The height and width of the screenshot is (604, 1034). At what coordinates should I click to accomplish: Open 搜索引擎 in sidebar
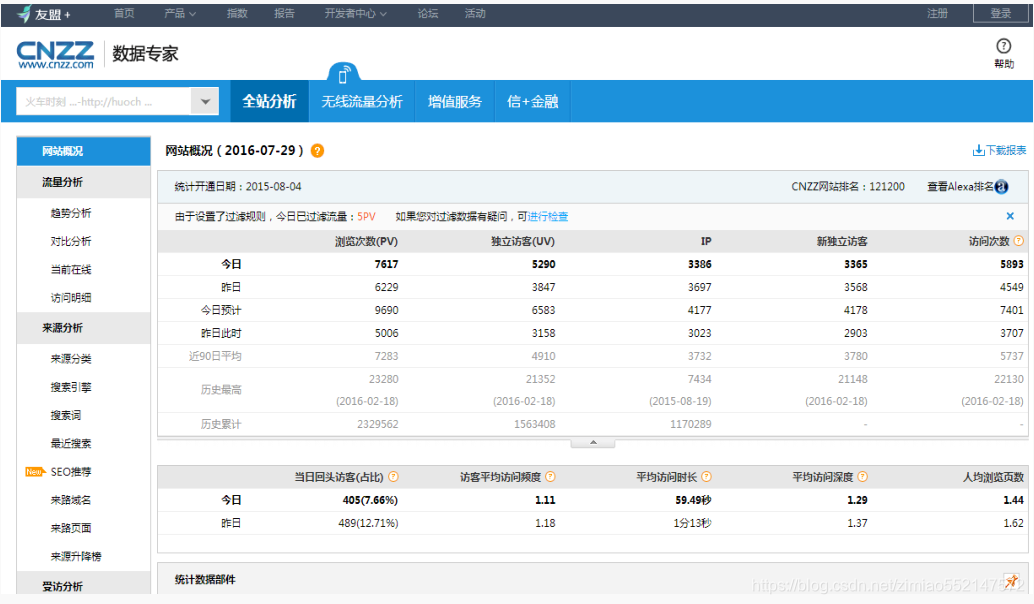(71, 387)
